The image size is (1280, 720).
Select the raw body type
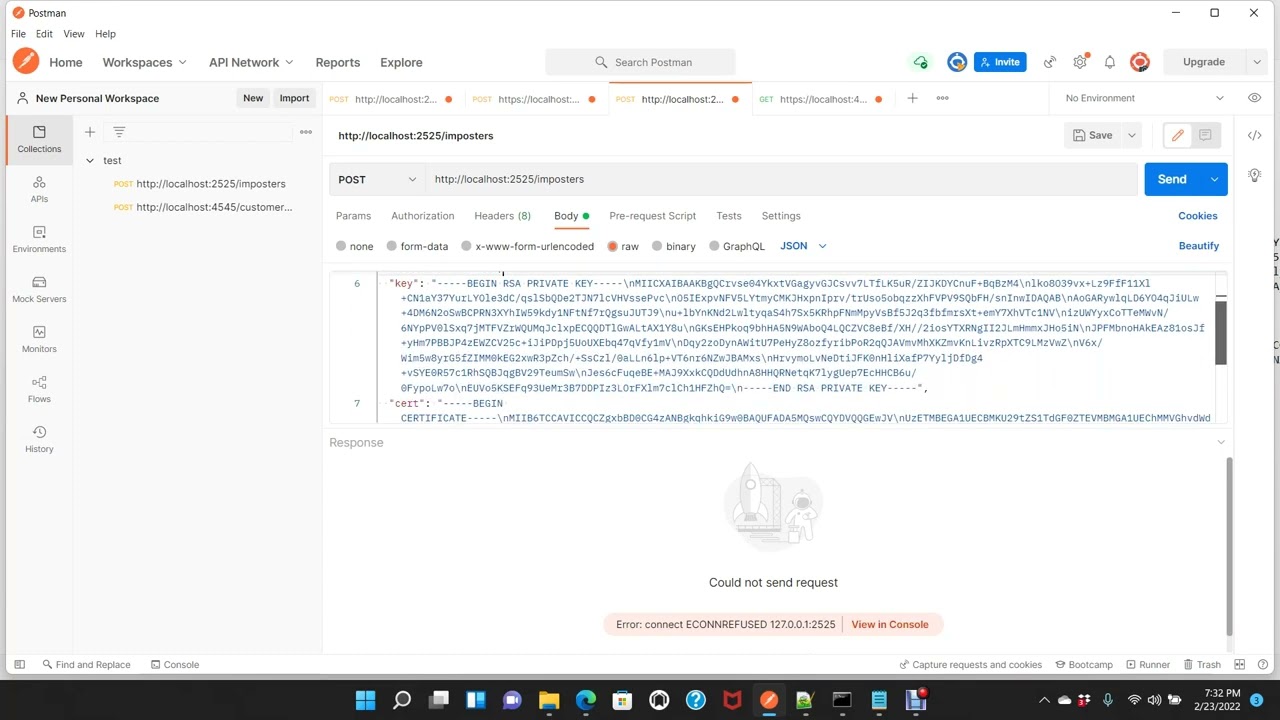tap(623, 246)
